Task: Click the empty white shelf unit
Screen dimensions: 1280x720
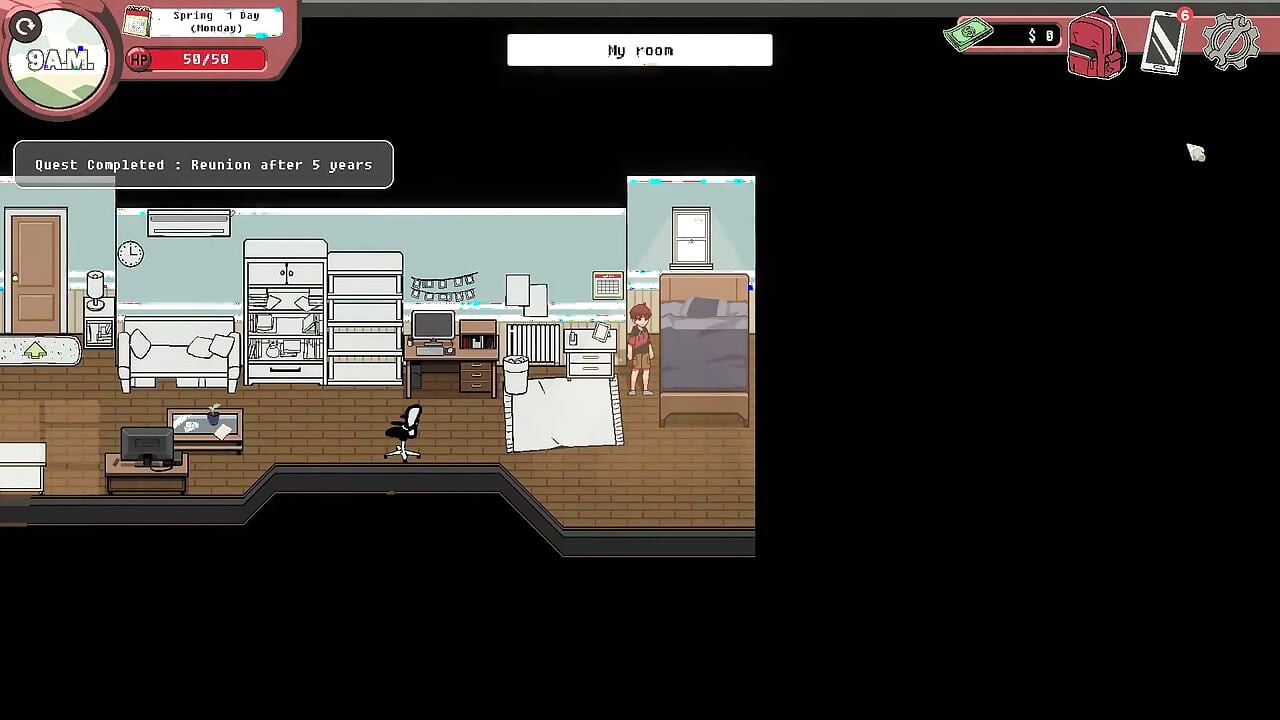Action: coord(365,318)
